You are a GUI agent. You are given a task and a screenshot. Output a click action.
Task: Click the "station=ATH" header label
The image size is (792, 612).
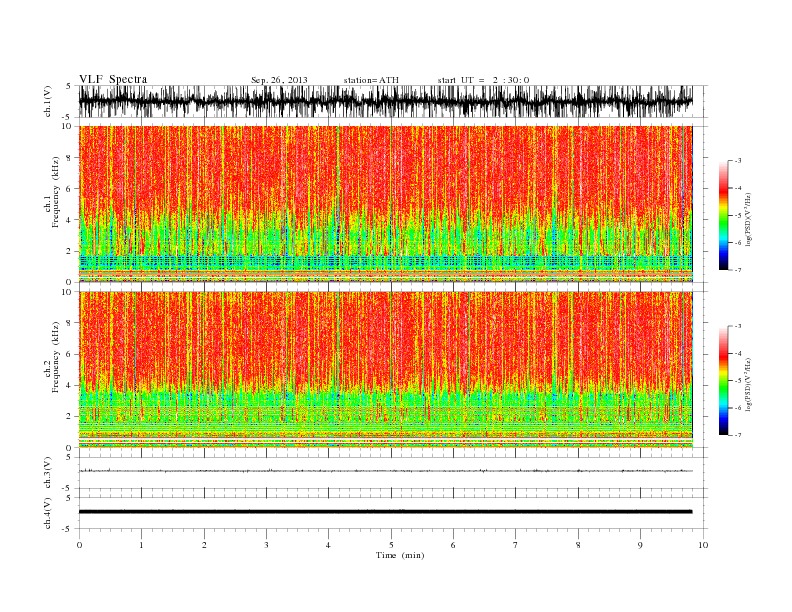click(x=371, y=80)
